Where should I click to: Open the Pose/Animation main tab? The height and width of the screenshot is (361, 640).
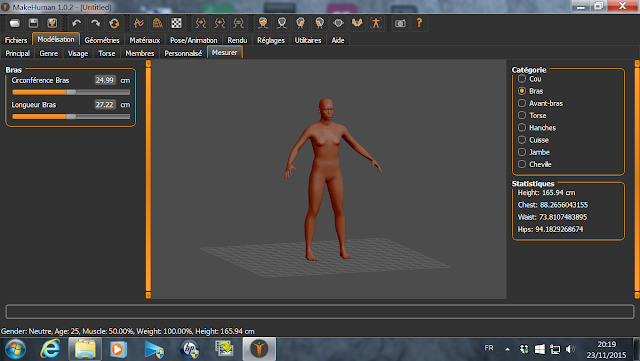tap(193, 40)
